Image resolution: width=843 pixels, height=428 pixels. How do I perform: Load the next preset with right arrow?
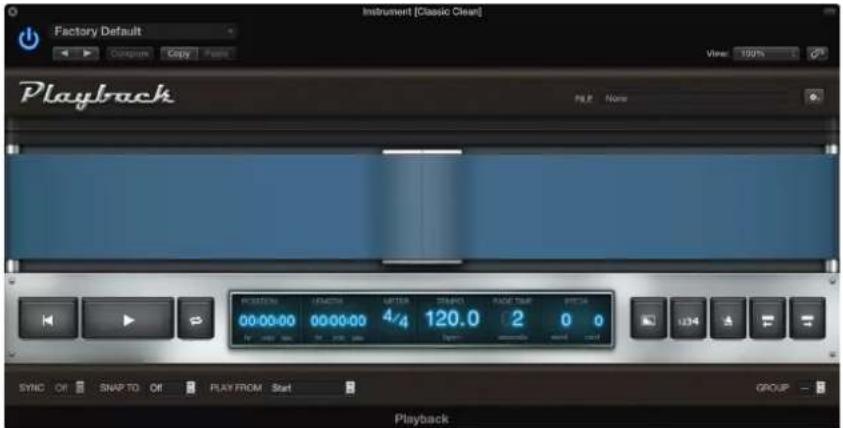87,54
